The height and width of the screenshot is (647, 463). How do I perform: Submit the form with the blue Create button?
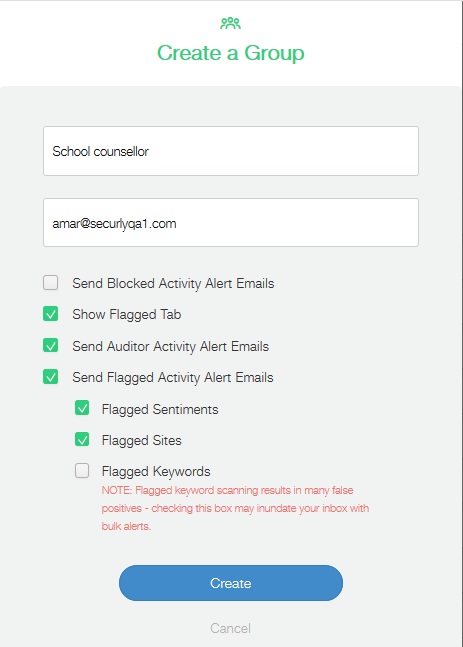pos(231,583)
